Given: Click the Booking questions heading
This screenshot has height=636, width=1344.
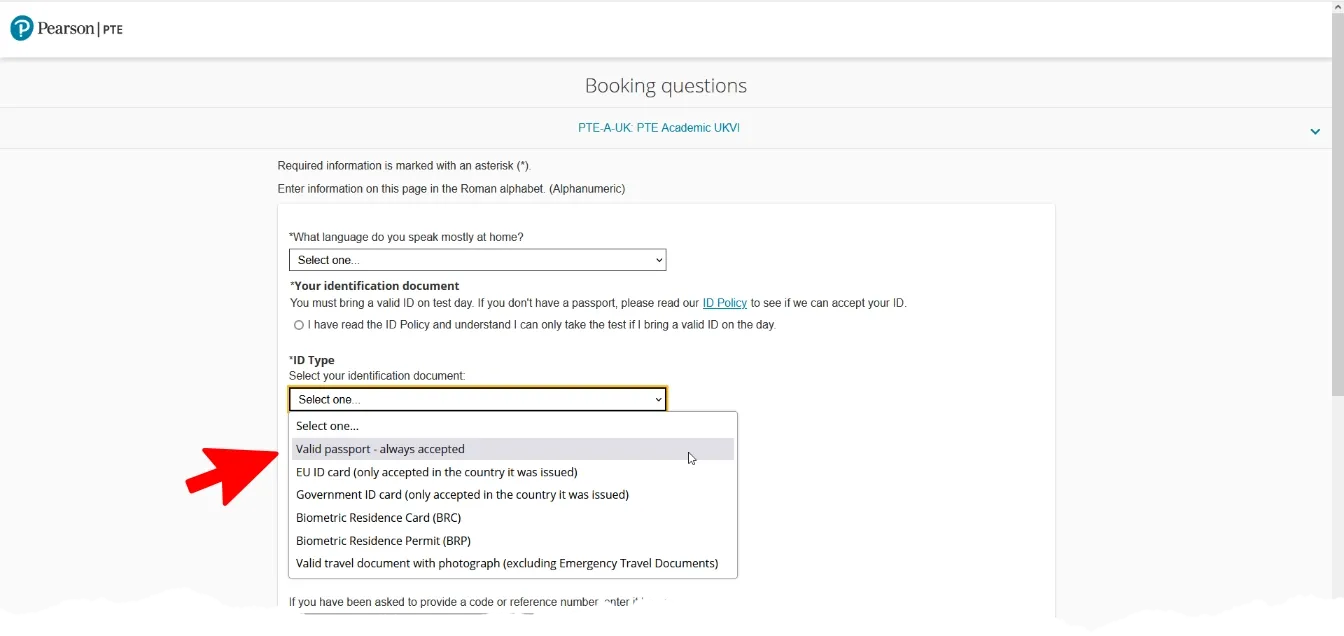Looking at the screenshot, I should pos(665,86).
